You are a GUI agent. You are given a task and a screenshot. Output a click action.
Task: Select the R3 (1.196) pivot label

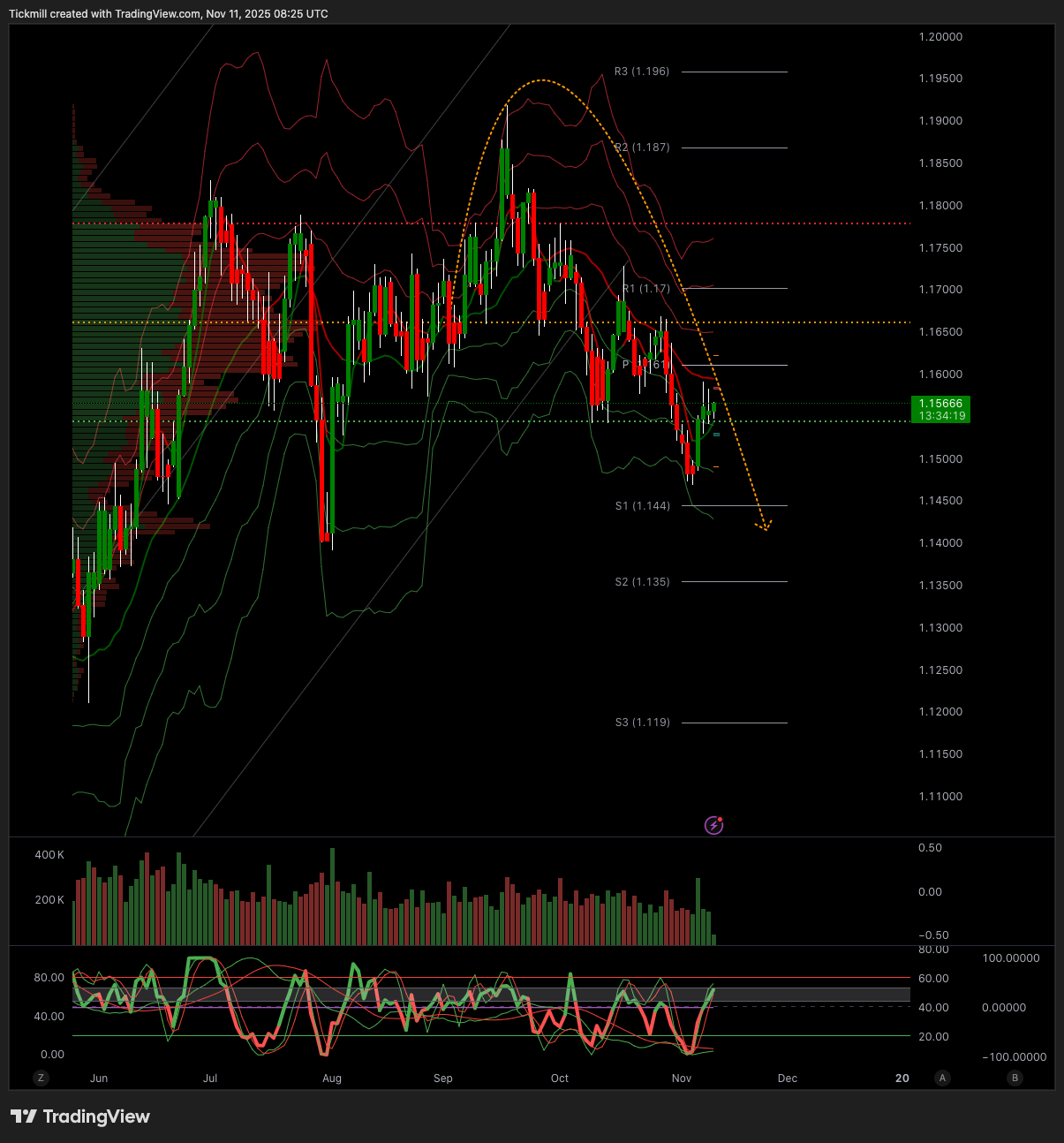pos(642,72)
